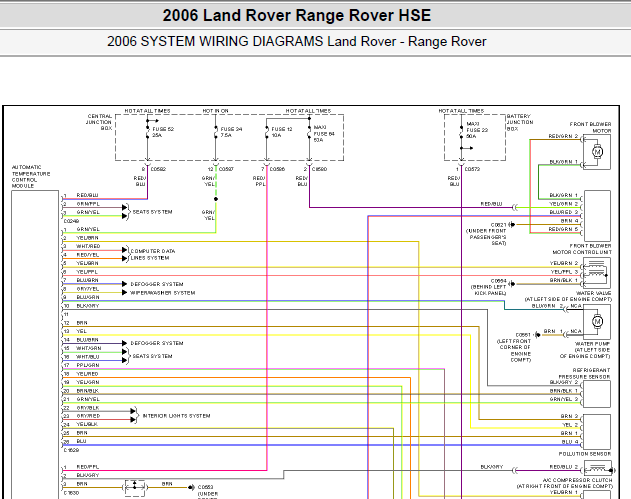Image resolution: width=631 pixels, height=499 pixels.
Task: Click the 'WATER VALVE' label
Action: (594, 293)
